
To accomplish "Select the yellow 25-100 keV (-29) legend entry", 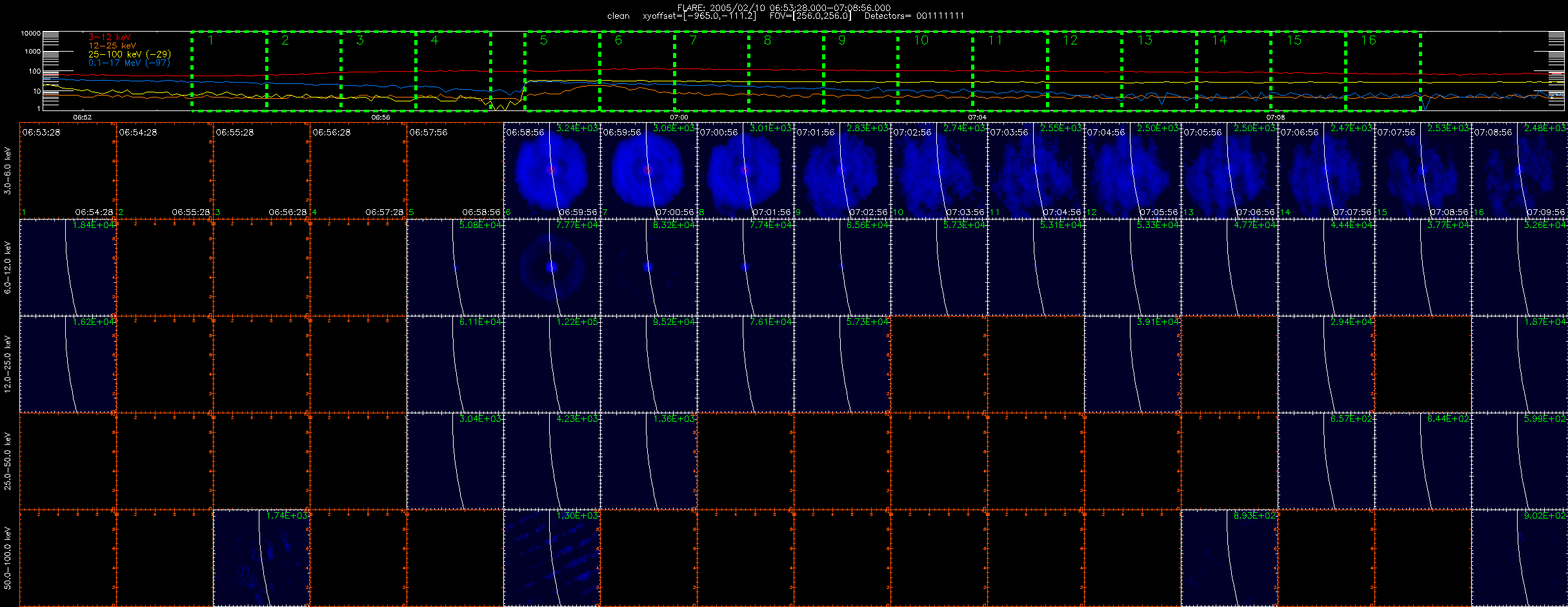I will tap(130, 54).
